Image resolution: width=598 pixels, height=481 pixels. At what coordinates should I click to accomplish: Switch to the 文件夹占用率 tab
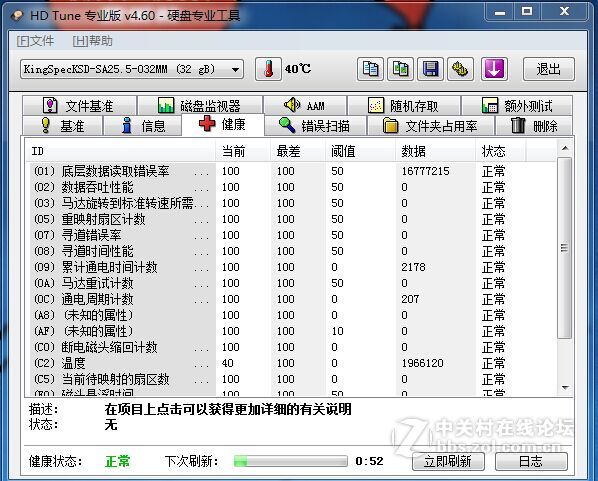click(x=431, y=125)
